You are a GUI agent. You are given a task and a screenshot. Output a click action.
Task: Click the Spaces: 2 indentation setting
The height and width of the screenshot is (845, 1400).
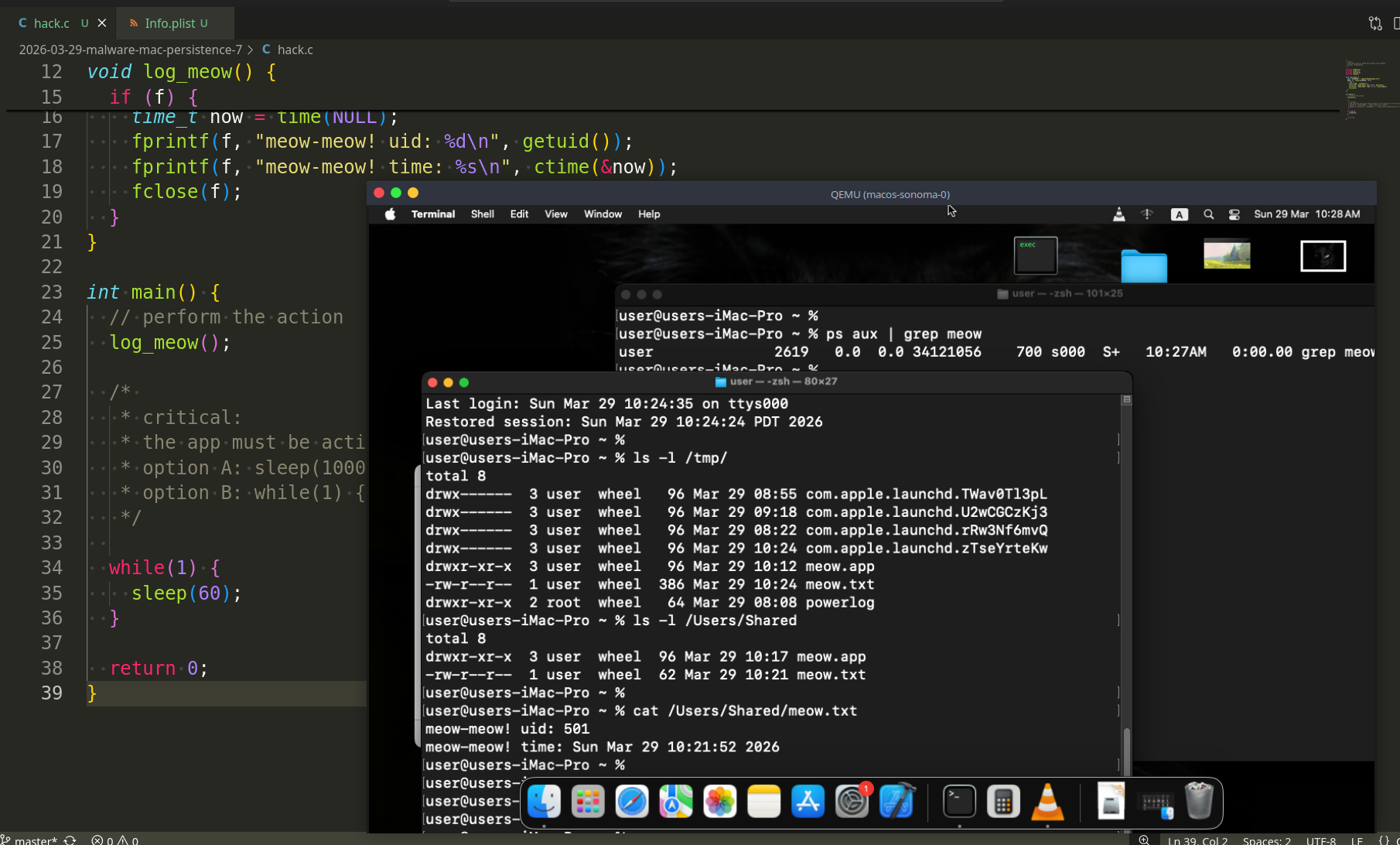click(x=1266, y=840)
